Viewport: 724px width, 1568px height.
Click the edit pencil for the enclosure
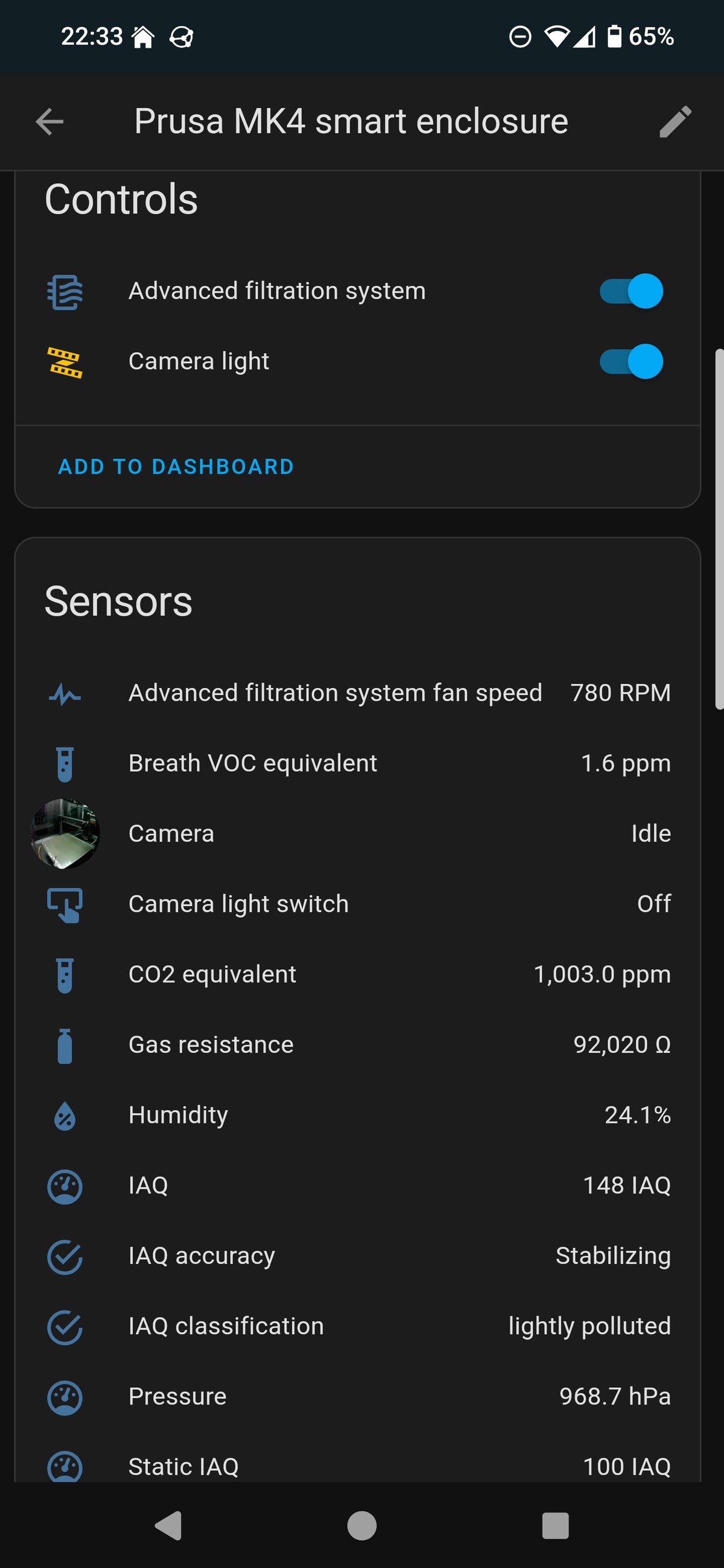(x=676, y=121)
